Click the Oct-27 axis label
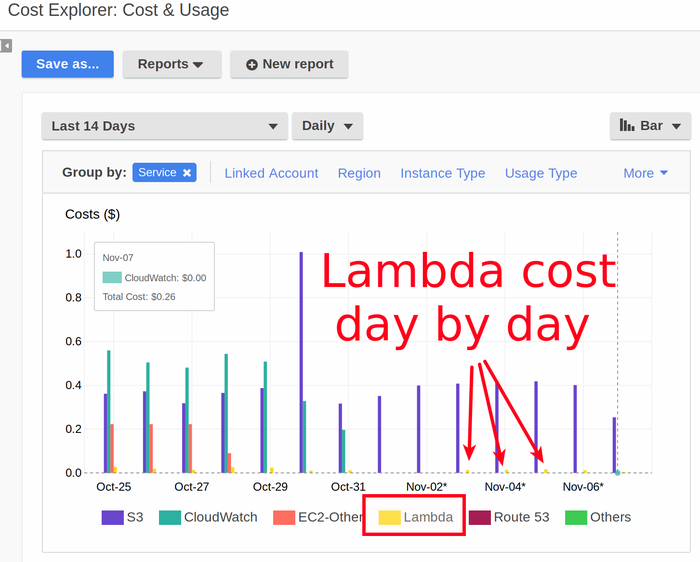Screen dimensions: 700x562 tap(192, 487)
